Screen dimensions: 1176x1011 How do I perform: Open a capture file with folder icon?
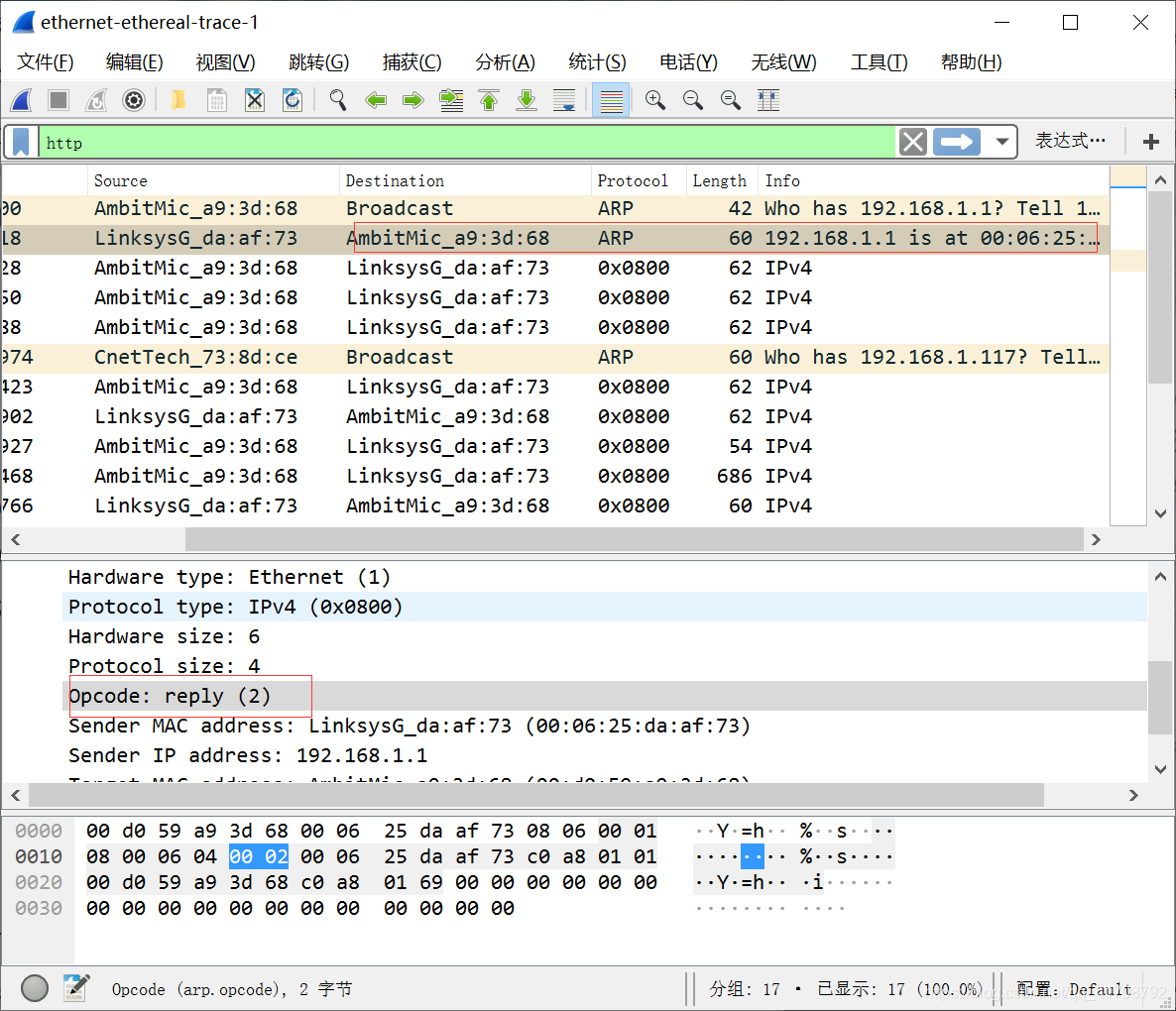click(x=178, y=100)
